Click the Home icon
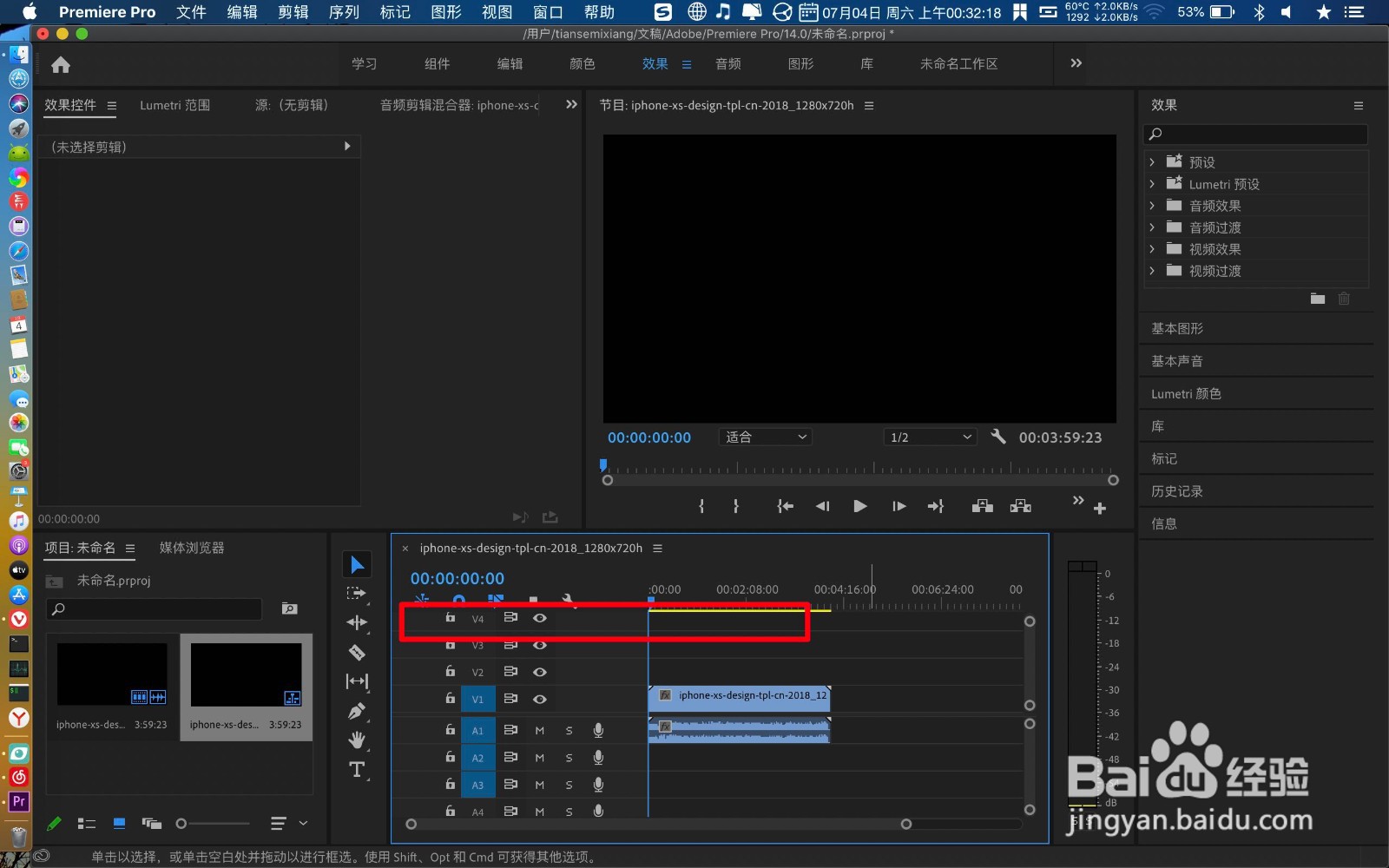The height and width of the screenshot is (868, 1389). tap(61, 64)
